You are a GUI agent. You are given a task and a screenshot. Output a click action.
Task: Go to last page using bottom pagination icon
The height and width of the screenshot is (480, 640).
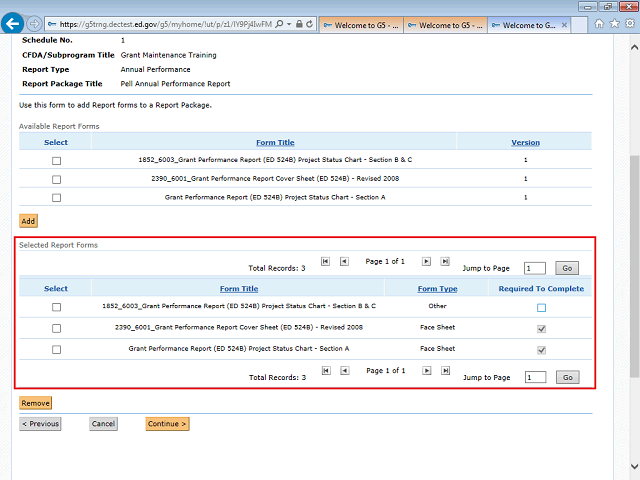445,370
